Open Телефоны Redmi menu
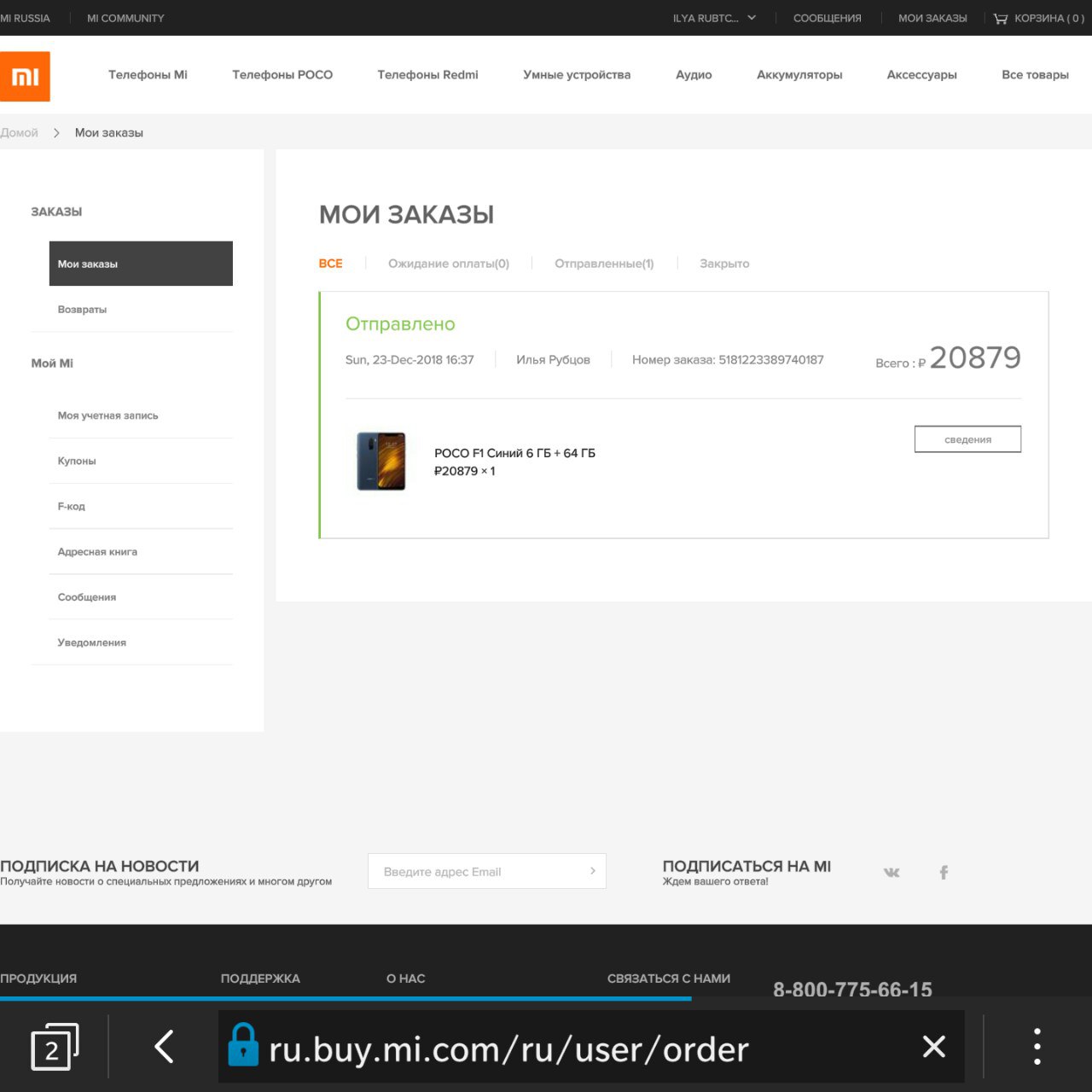 click(x=427, y=75)
